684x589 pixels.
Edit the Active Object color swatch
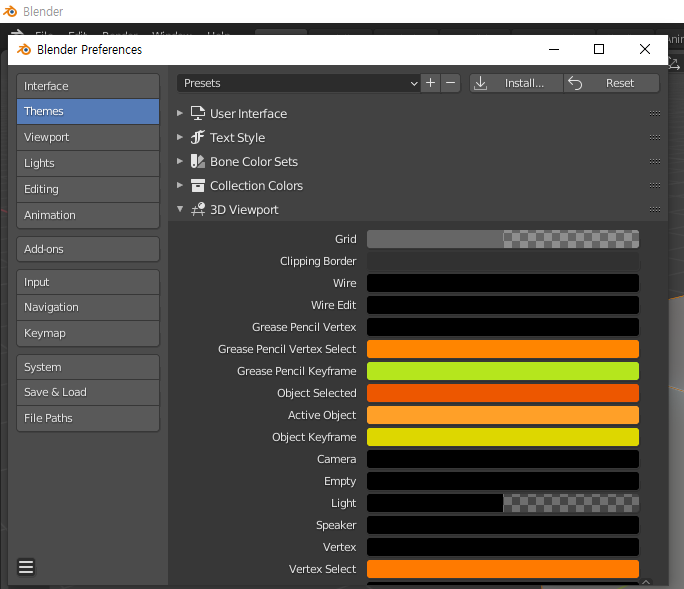pos(503,415)
